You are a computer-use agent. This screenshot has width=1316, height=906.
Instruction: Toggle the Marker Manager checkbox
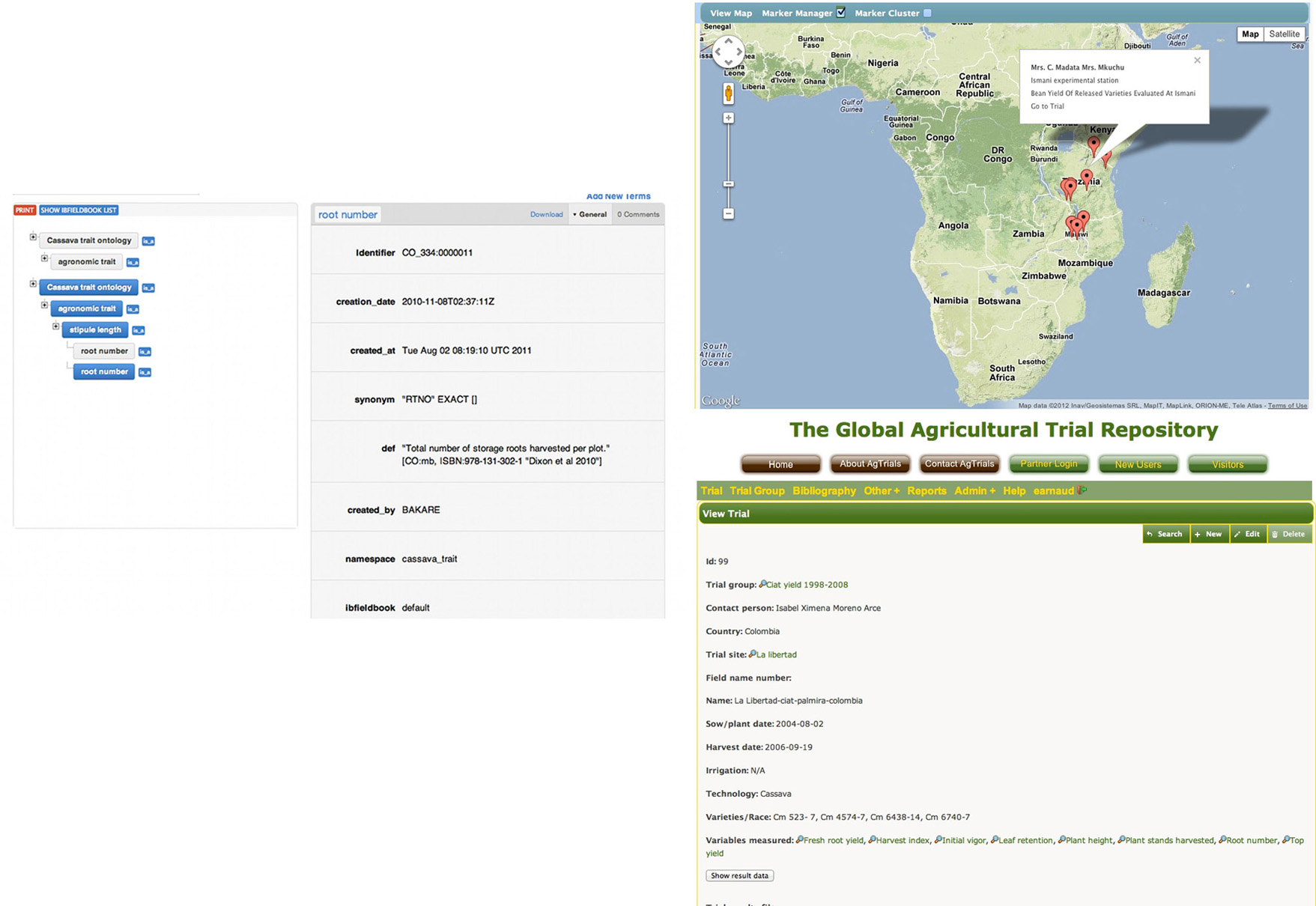point(841,13)
